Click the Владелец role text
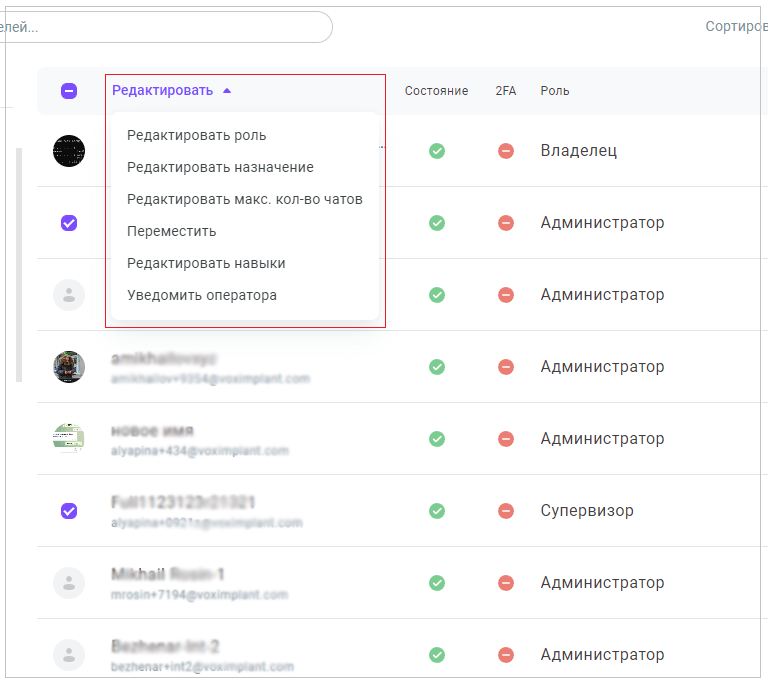The height and width of the screenshot is (684, 768). 578,150
